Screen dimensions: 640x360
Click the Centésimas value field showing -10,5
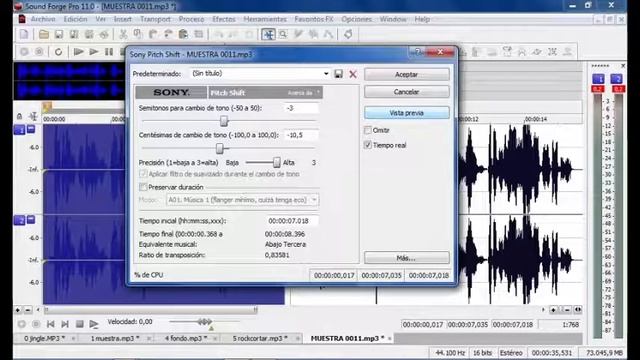pyautogui.click(x=301, y=135)
